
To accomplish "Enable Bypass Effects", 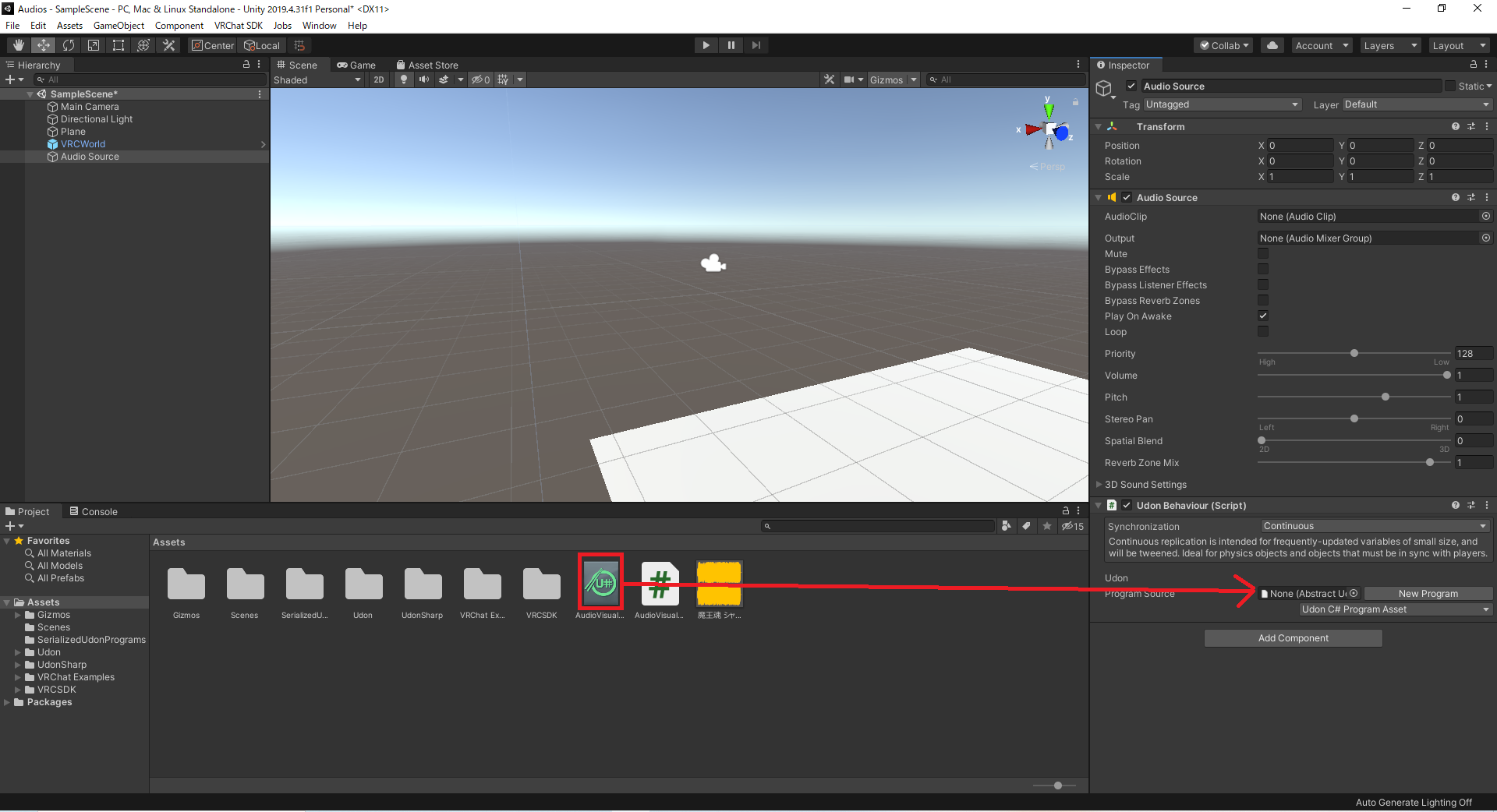I will (1263, 270).
